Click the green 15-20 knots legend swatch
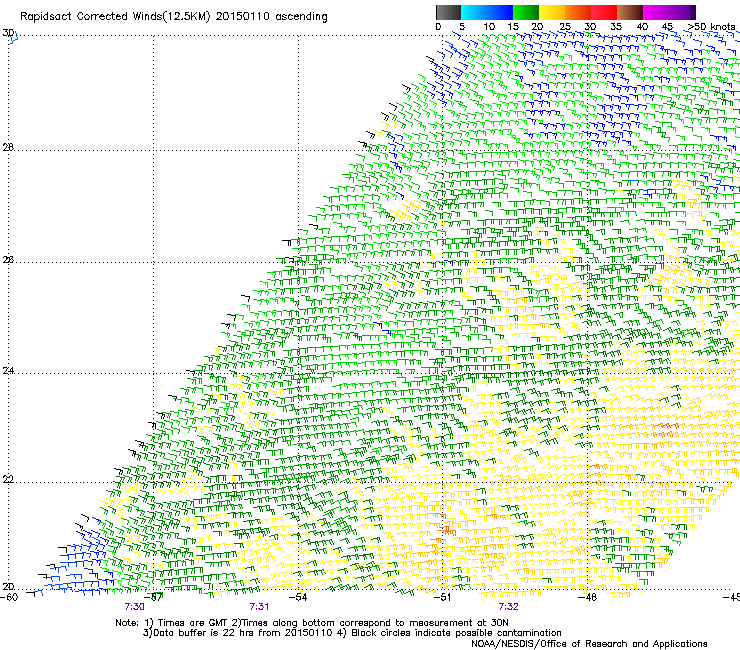740x650 pixels. click(526, 12)
